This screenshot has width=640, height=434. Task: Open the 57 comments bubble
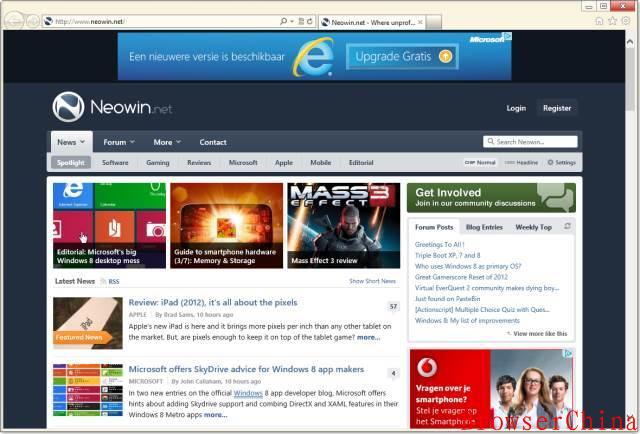[393, 307]
